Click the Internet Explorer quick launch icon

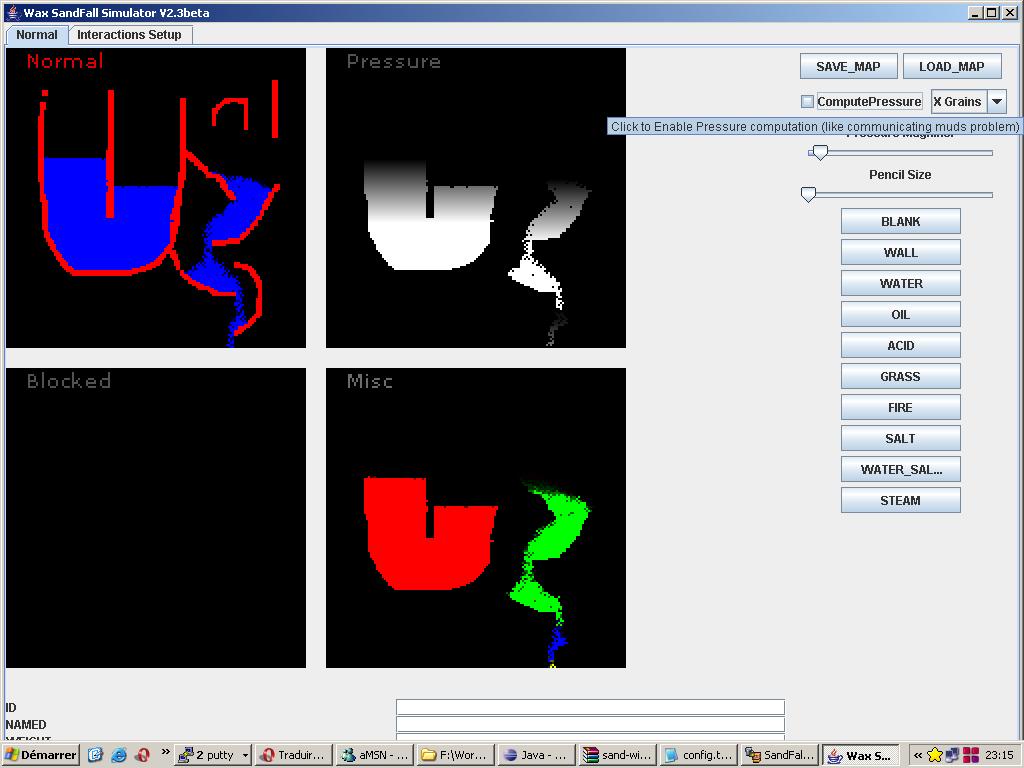(119, 755)
